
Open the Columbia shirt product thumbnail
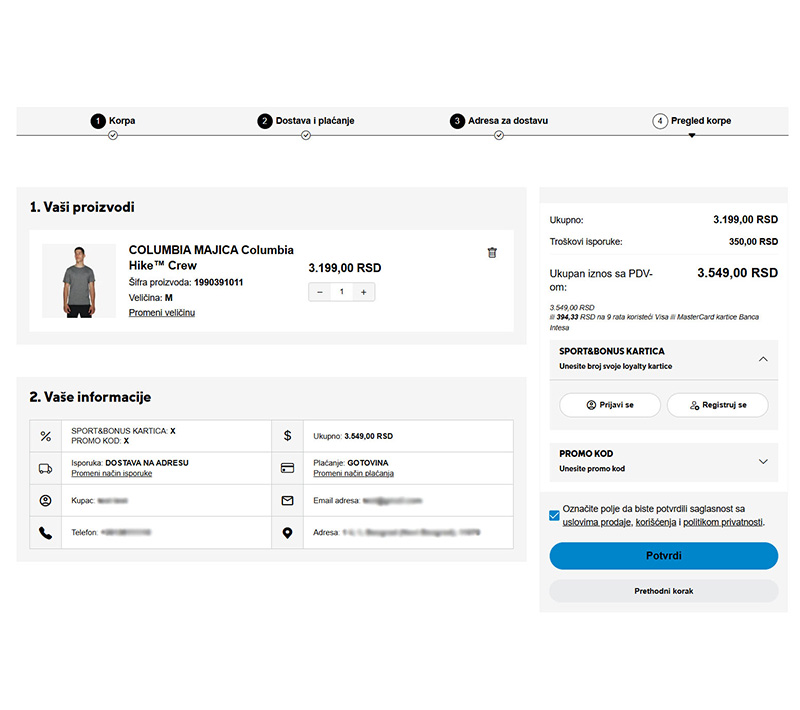(79, 281)
